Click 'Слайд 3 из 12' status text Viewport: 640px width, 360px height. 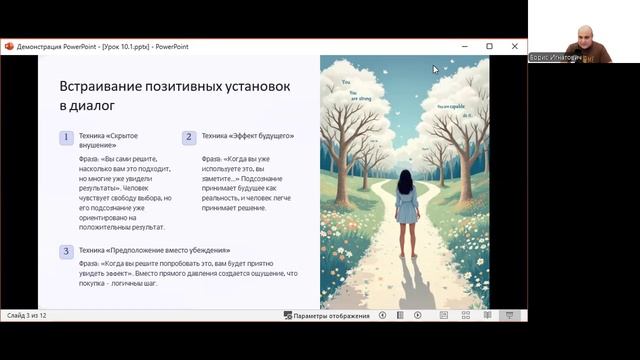click(27, 316)
